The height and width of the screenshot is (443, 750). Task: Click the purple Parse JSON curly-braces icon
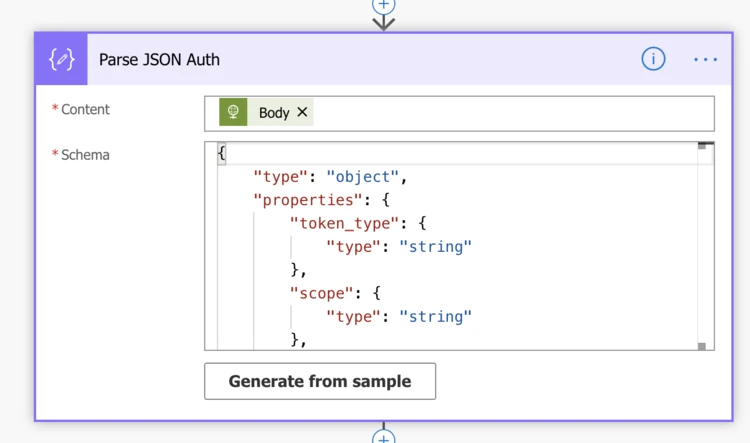61,59
